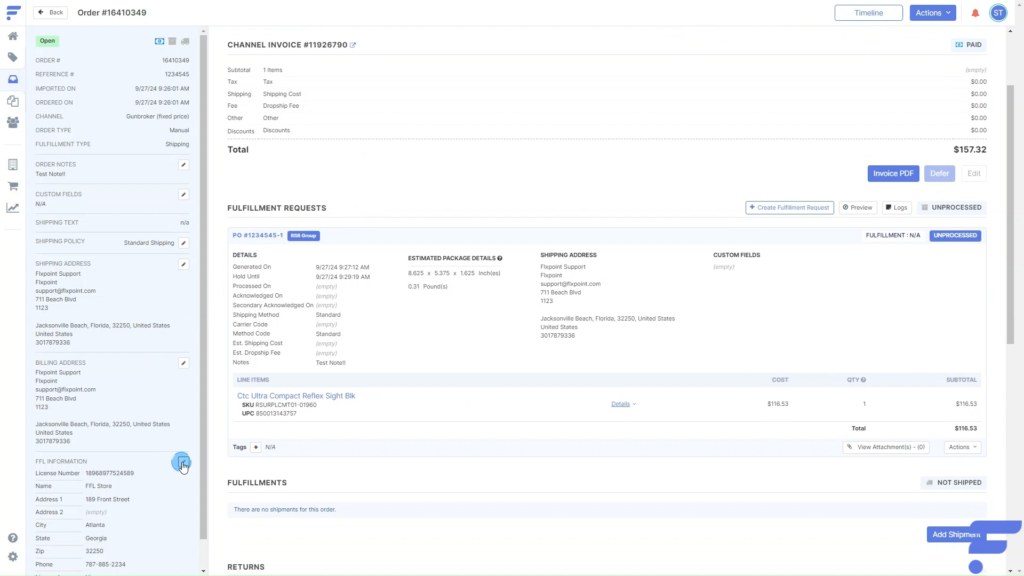Viewport: 1024px width, 576px height.
Task: Edit Order Notes with the pencil icon
Action: tap(183, 165)
